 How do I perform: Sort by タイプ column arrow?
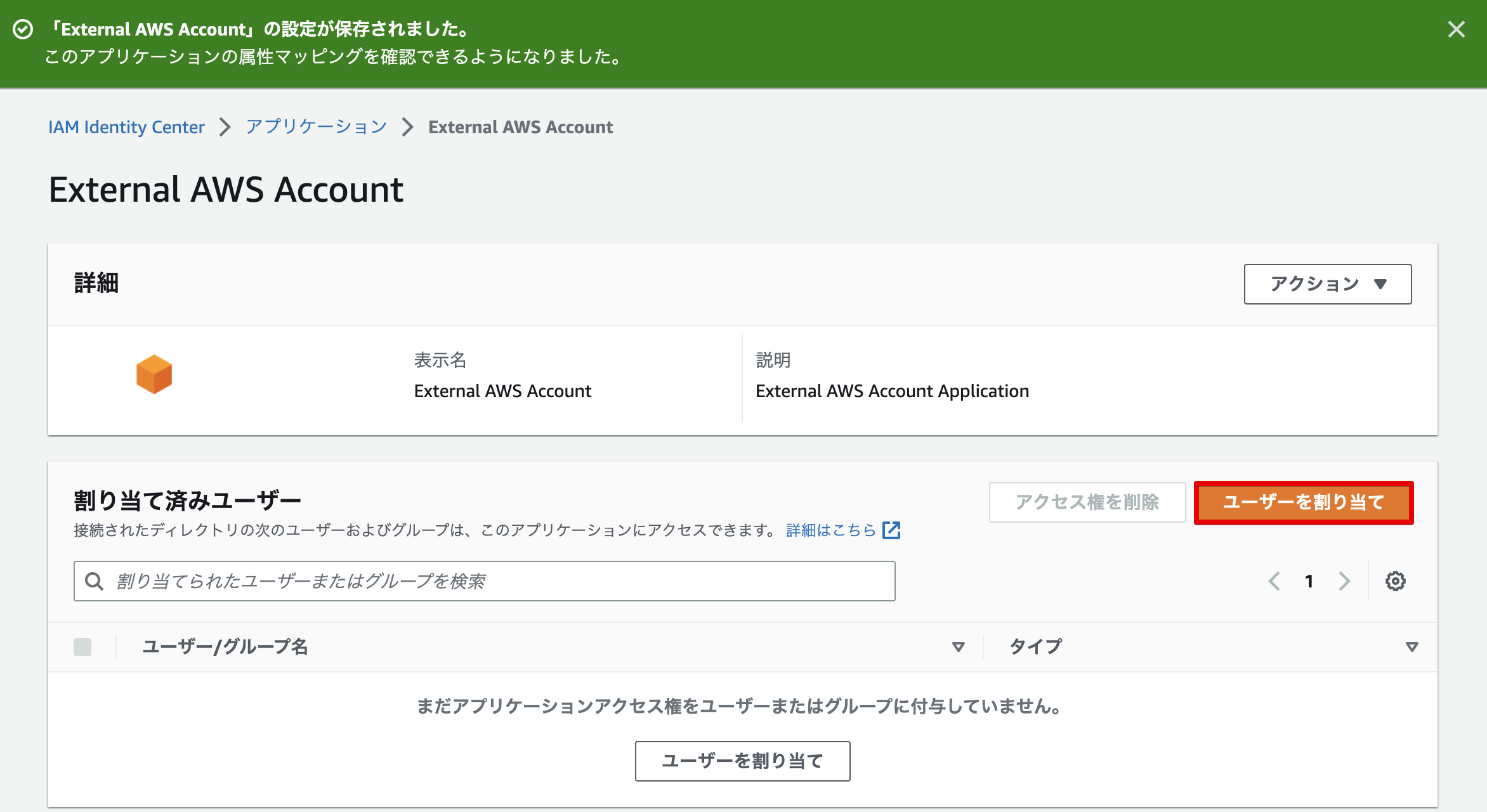(1412, 647)
